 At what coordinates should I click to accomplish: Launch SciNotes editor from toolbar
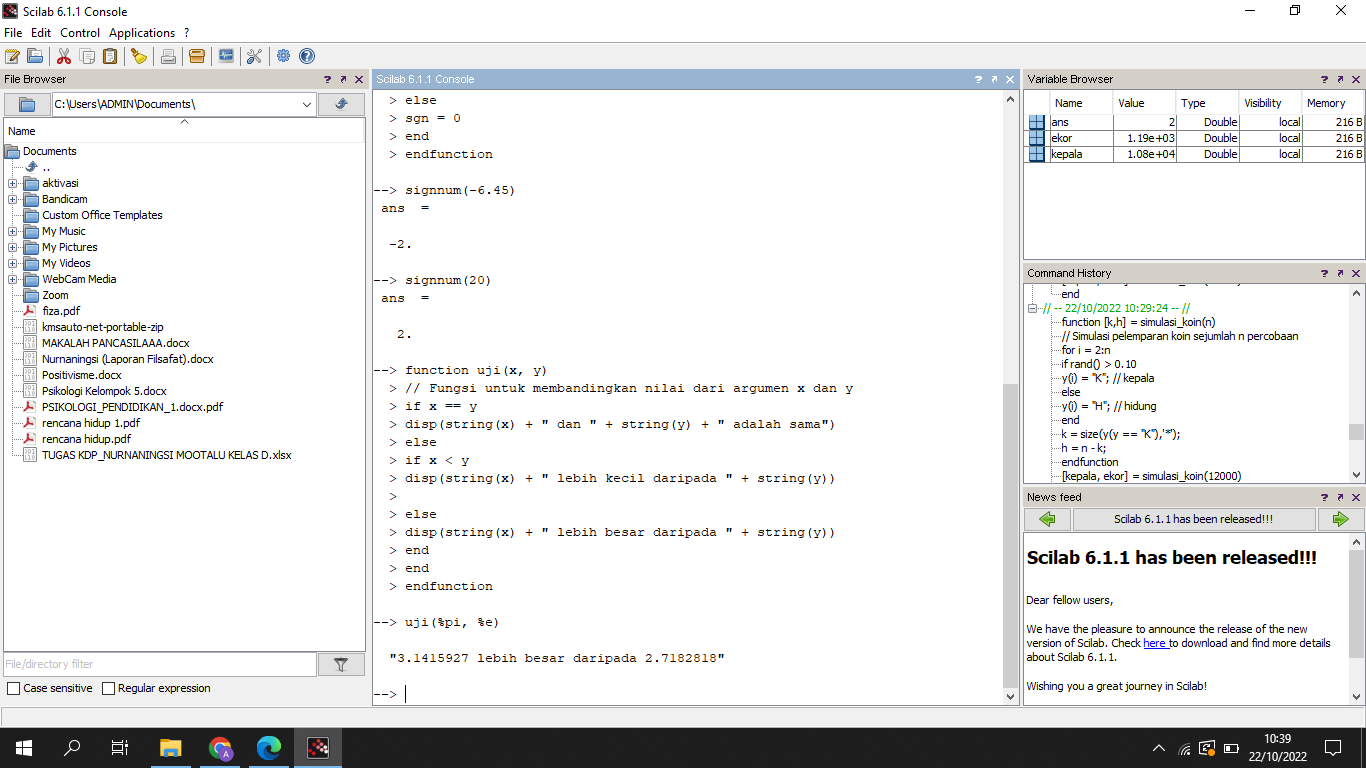12,56
